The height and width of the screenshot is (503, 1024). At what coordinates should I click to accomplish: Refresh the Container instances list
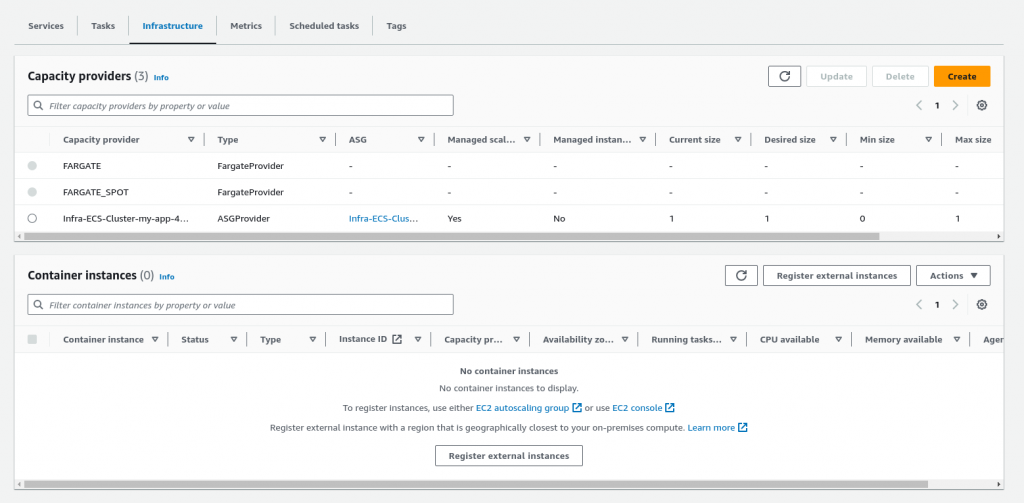pos(741,276)
